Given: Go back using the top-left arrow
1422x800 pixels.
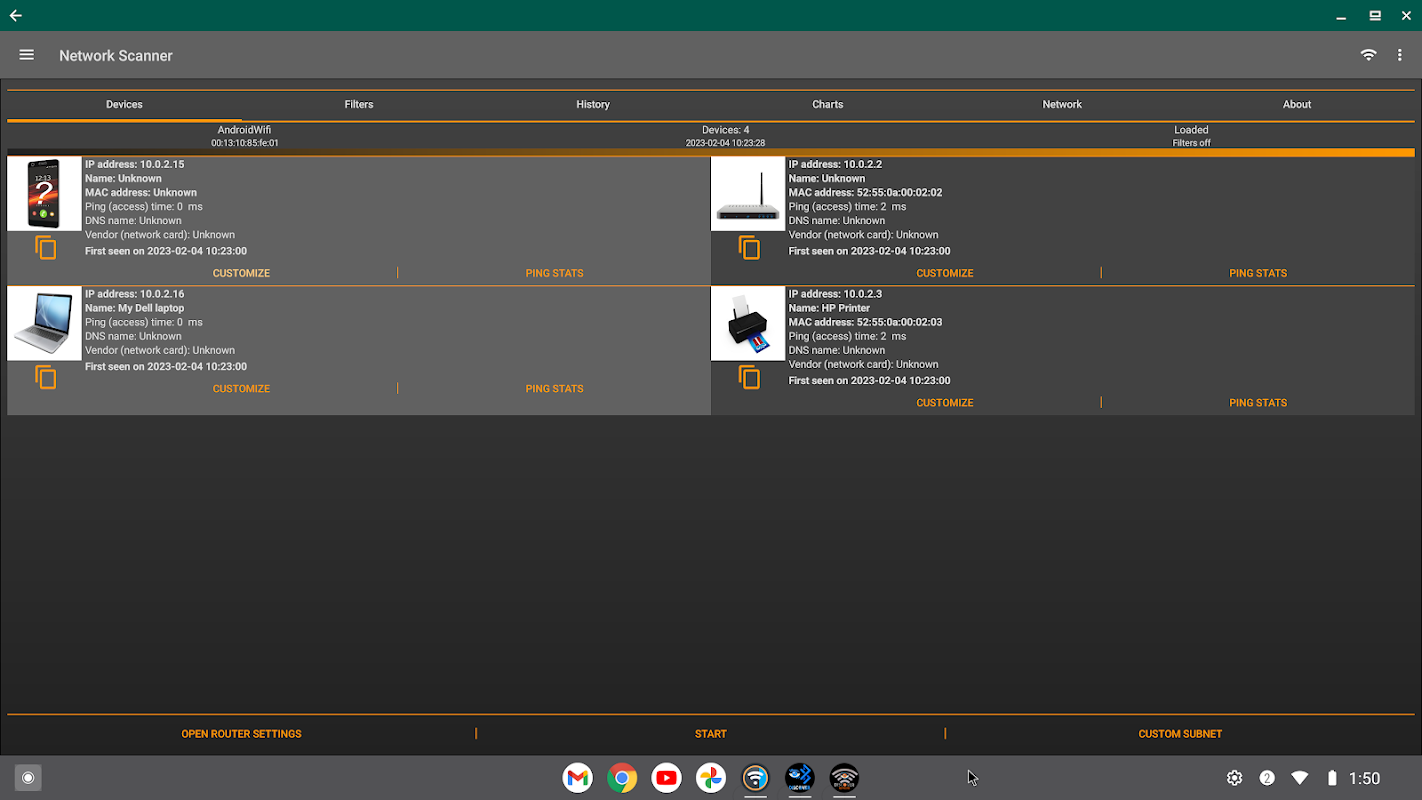Looking at the screenshot, I should tap(15, 15).
